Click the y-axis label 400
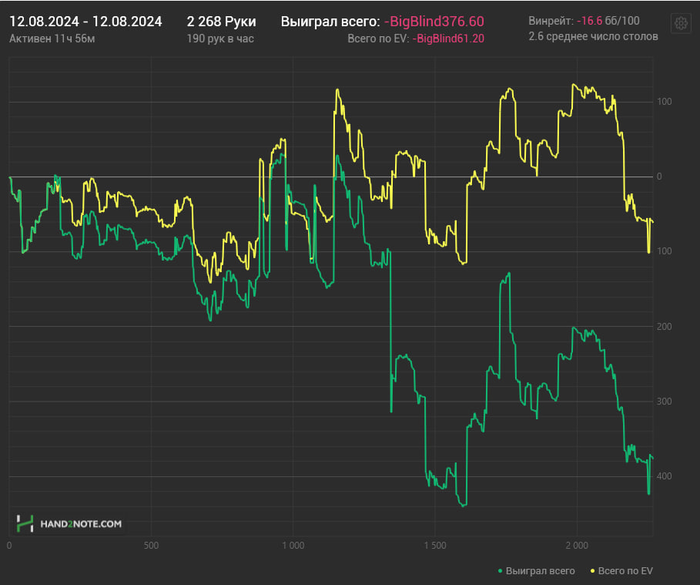The image size is (700, 585). coord(664,476)
